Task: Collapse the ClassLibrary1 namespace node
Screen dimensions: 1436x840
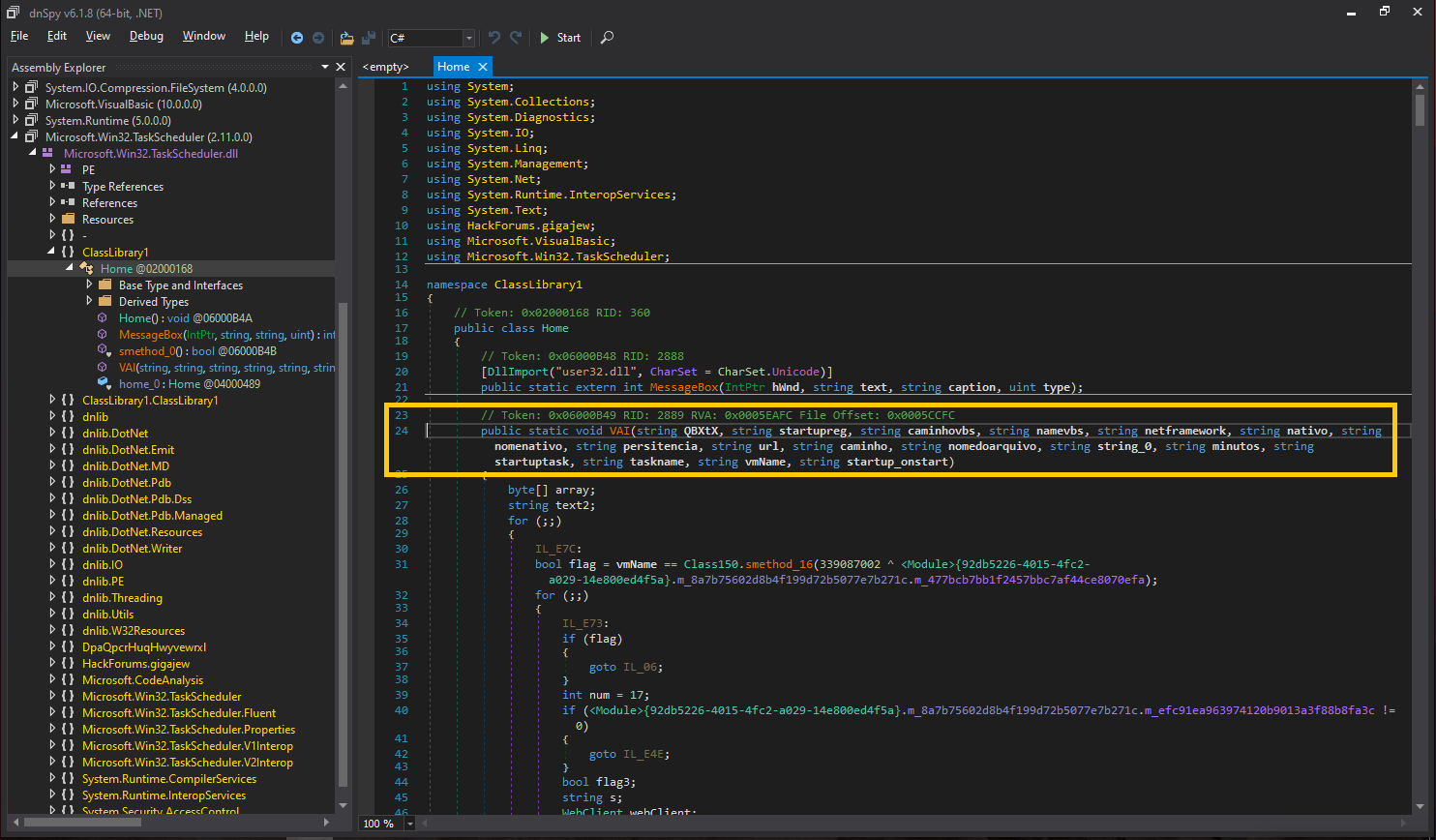Action: click(53, 253)
